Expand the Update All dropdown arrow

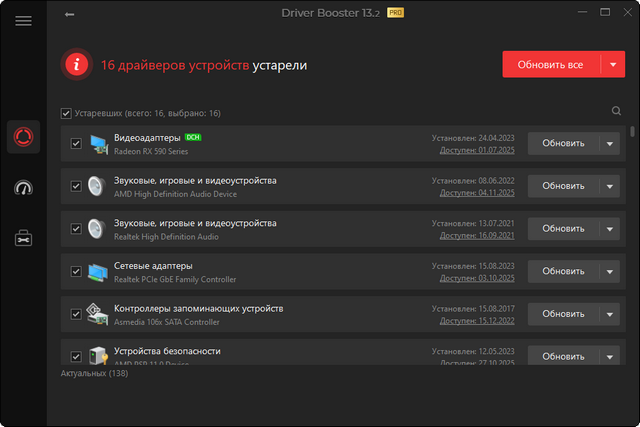(613, 64)
